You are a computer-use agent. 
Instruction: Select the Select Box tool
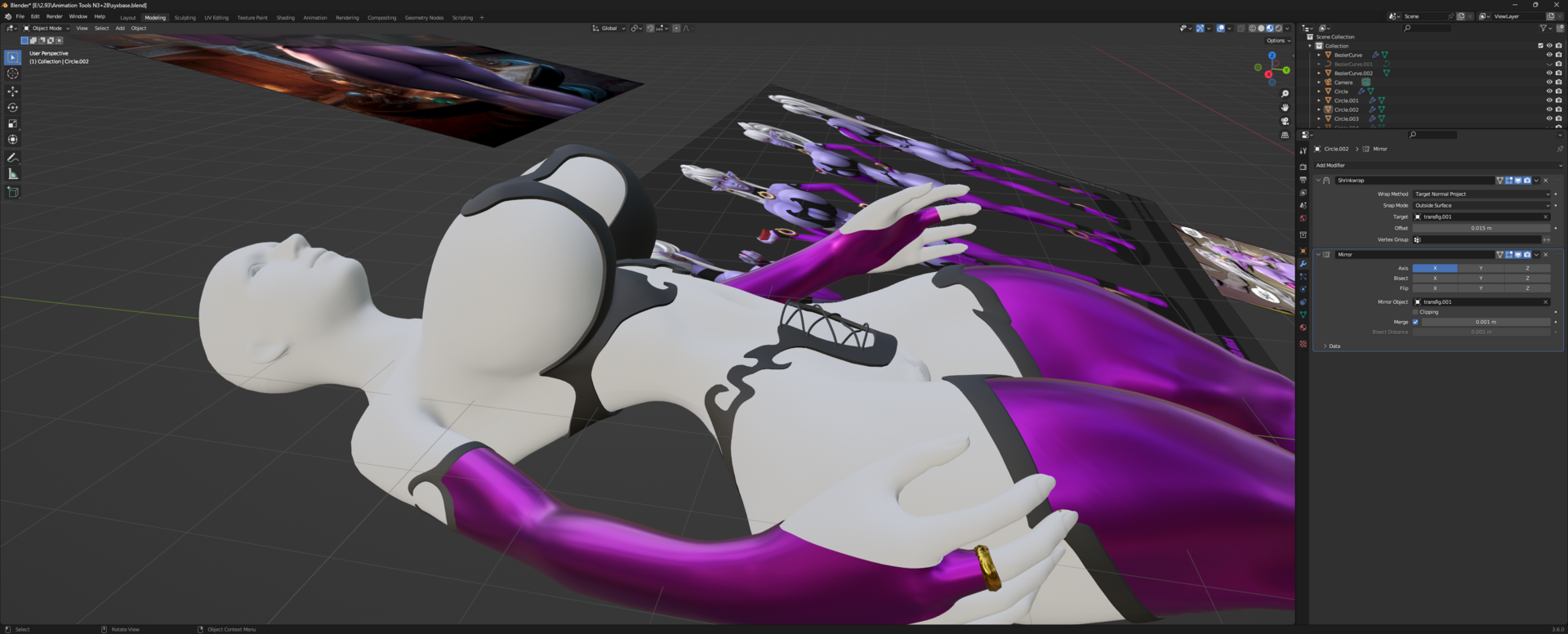tap(12, 57)
